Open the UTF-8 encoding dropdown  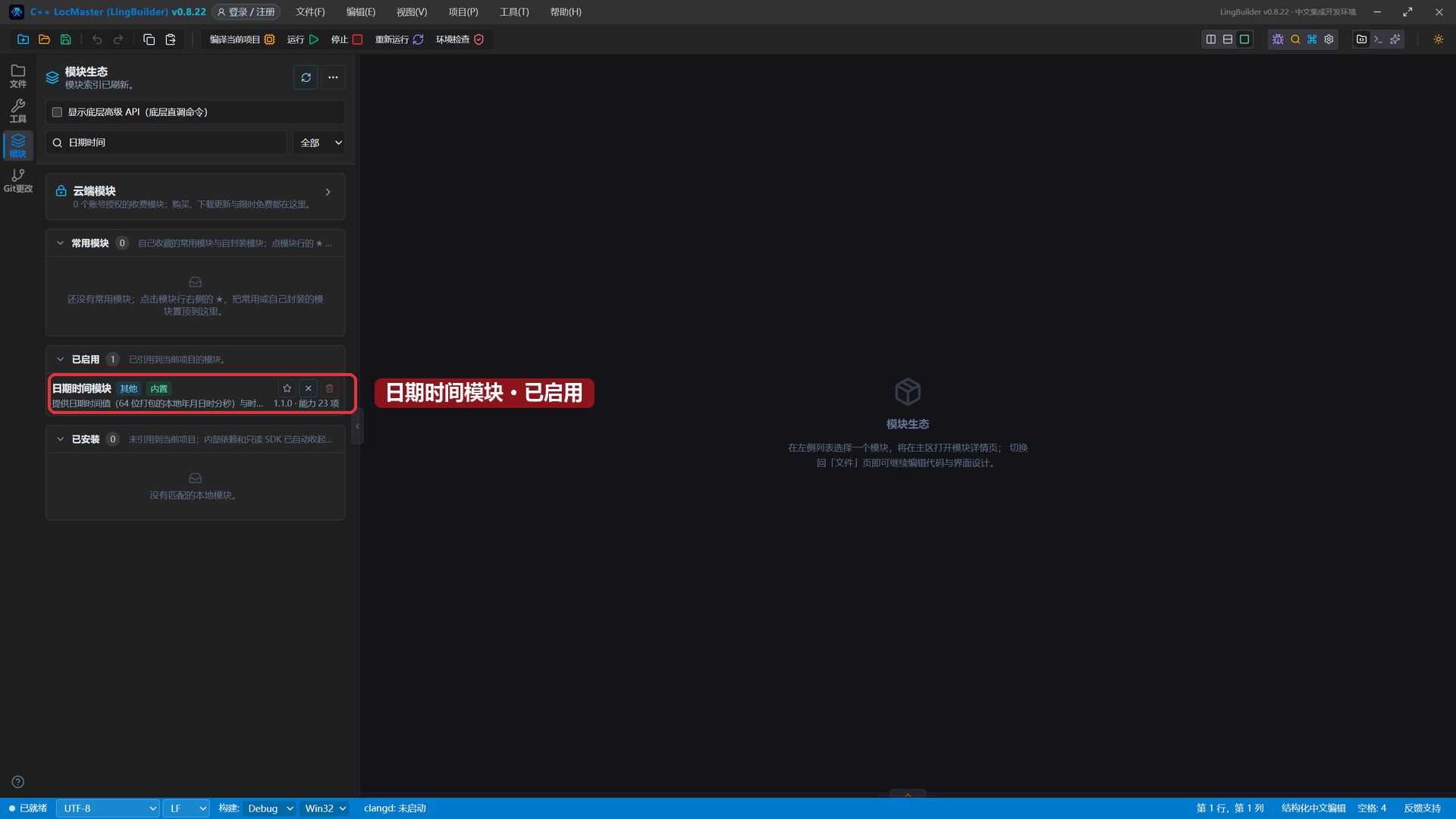(x=108, y=808)
